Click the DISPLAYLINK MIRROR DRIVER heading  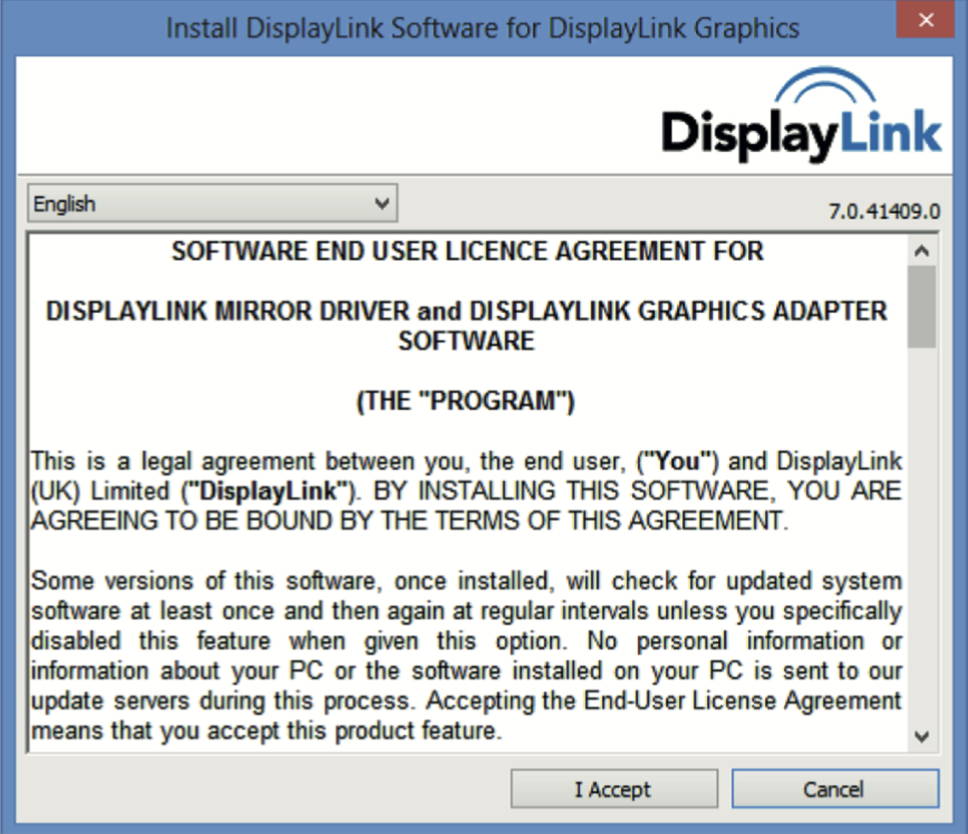point(466,325)
